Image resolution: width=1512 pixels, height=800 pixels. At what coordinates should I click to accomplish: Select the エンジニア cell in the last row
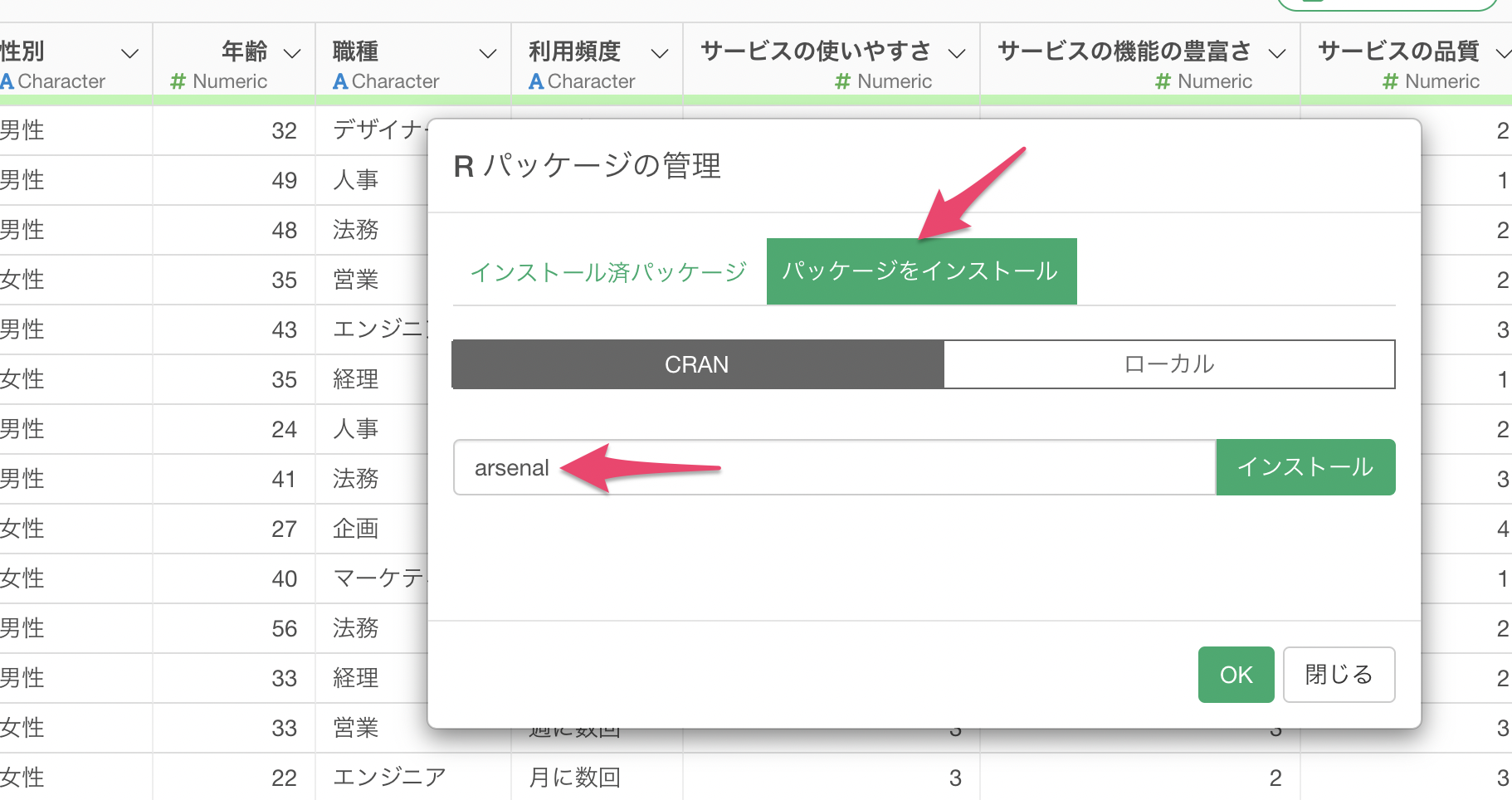[389, 778]
